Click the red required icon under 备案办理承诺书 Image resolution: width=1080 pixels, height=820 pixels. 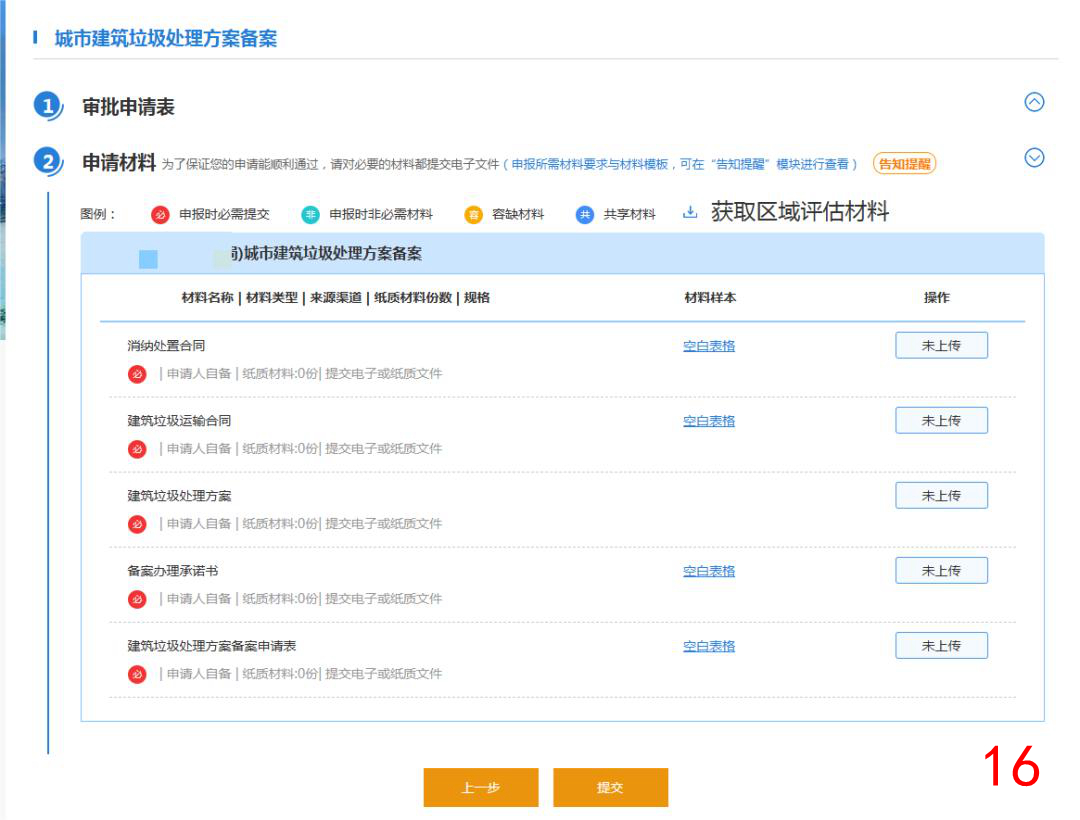[137, 599]
